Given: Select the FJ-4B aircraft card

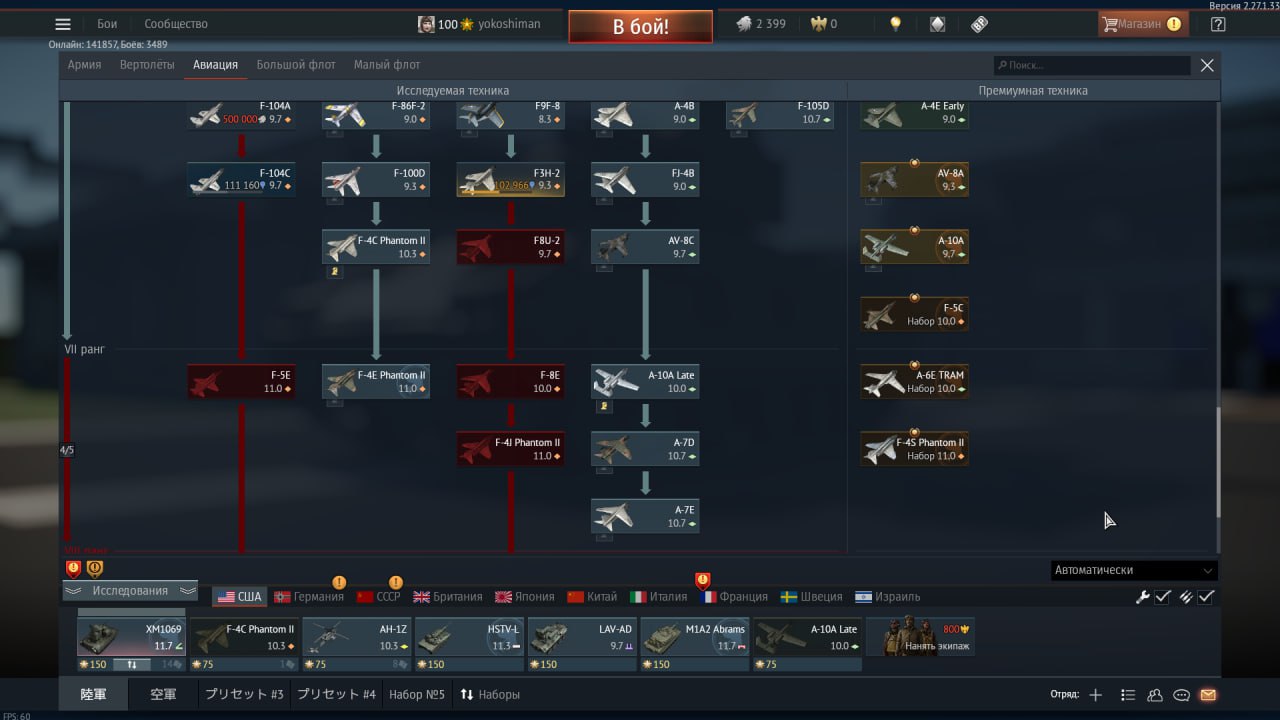Looking at the screenshot, I should (x=645, y=180).
